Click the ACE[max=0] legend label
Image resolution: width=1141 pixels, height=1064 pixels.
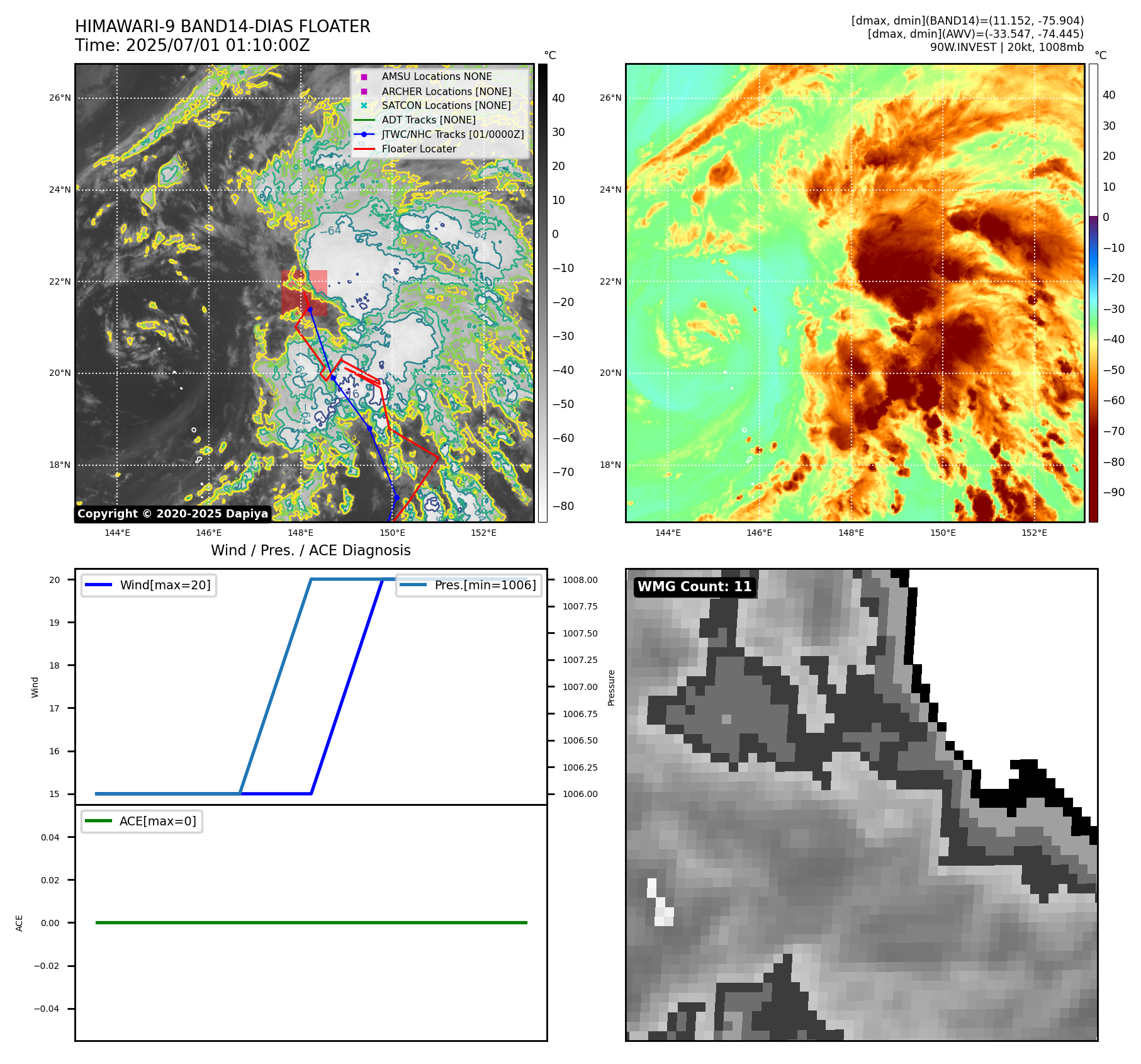pyautogui.click(x=158, y=821)
